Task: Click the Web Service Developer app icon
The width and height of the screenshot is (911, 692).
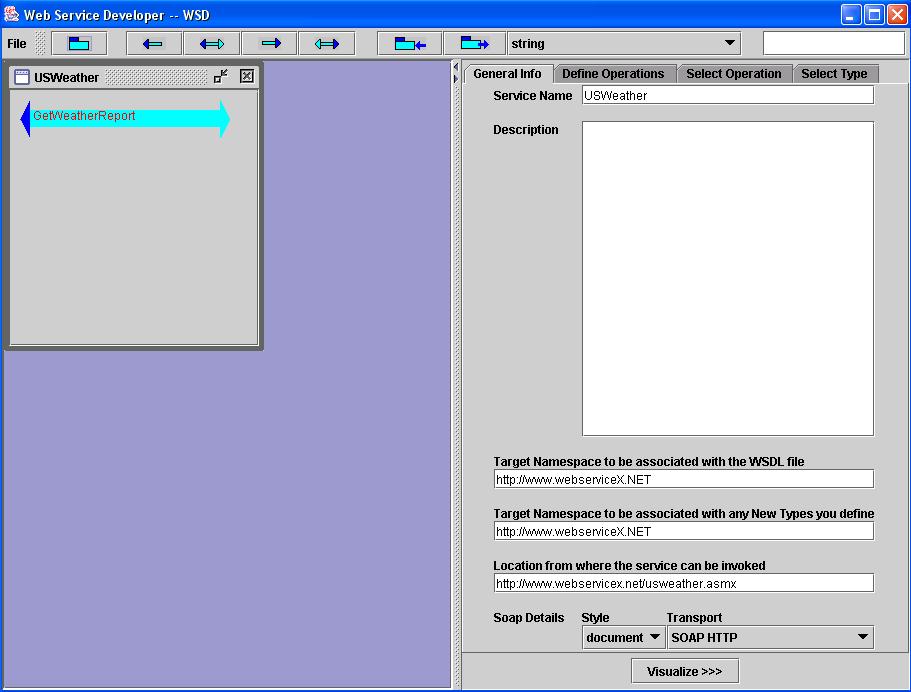Action: point(11,15)
